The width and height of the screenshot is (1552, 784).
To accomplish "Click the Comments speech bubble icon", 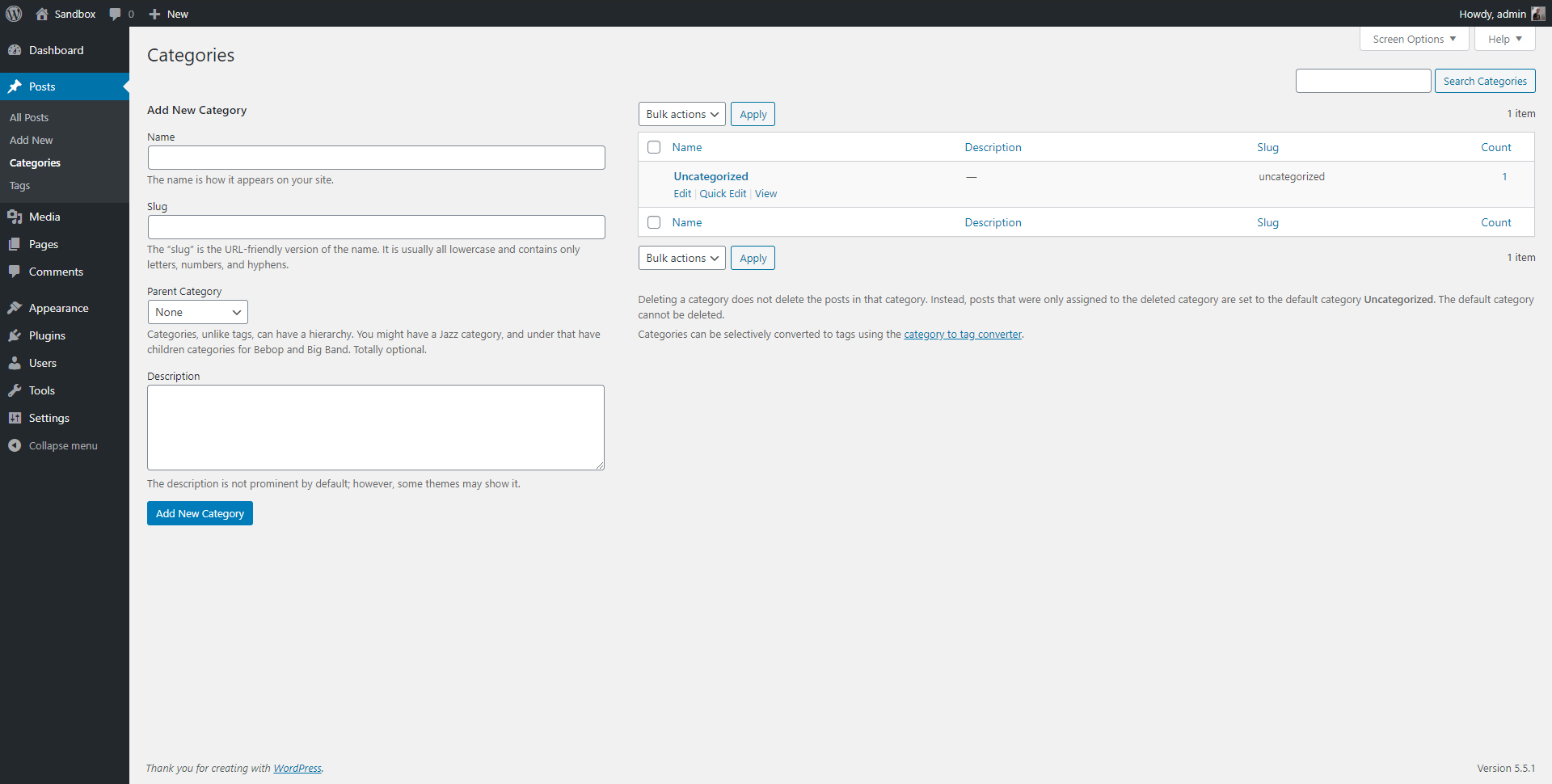I will (16, 272).
